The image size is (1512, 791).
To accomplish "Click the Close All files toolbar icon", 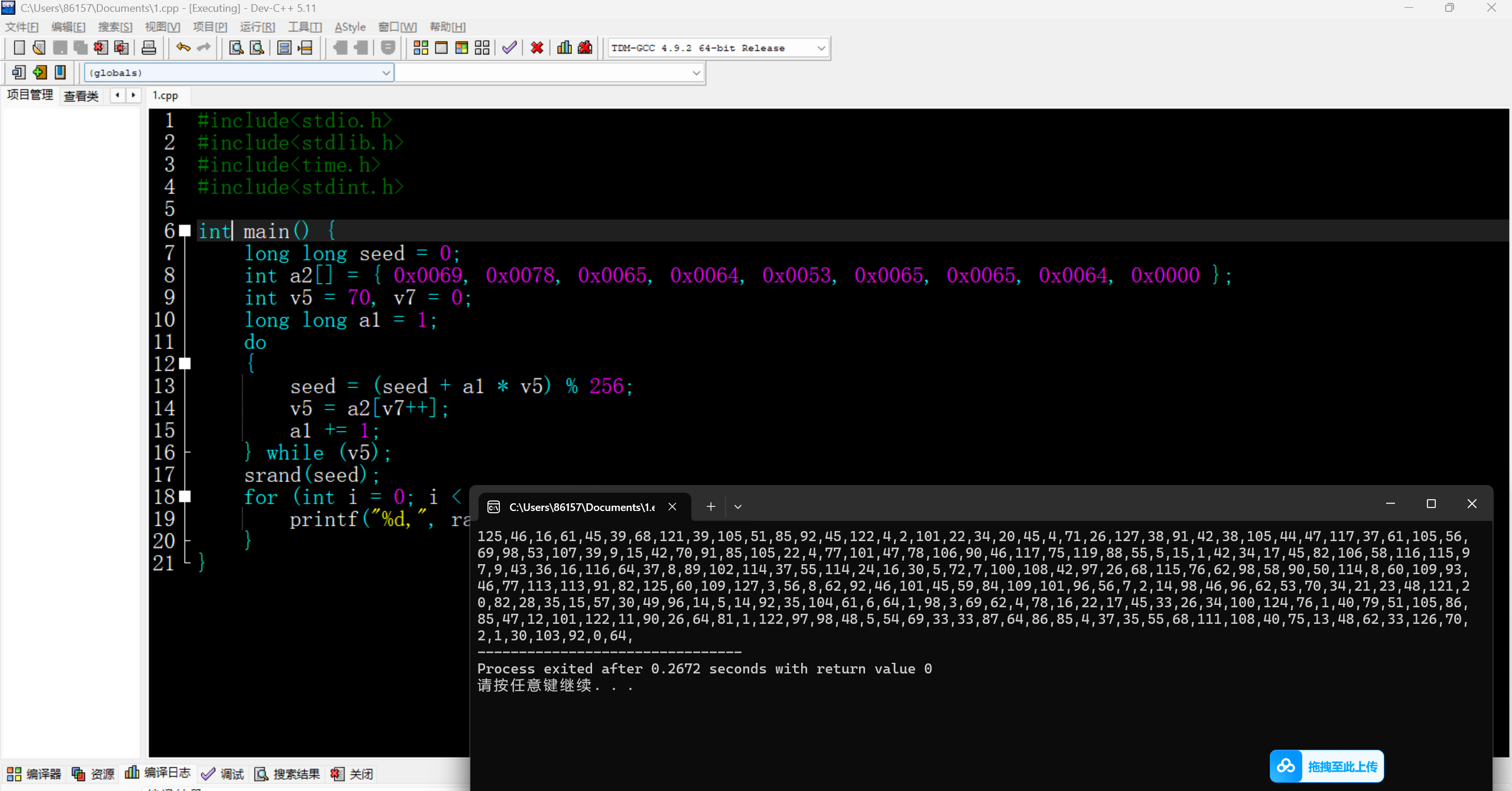I will [x=122, y=48].
